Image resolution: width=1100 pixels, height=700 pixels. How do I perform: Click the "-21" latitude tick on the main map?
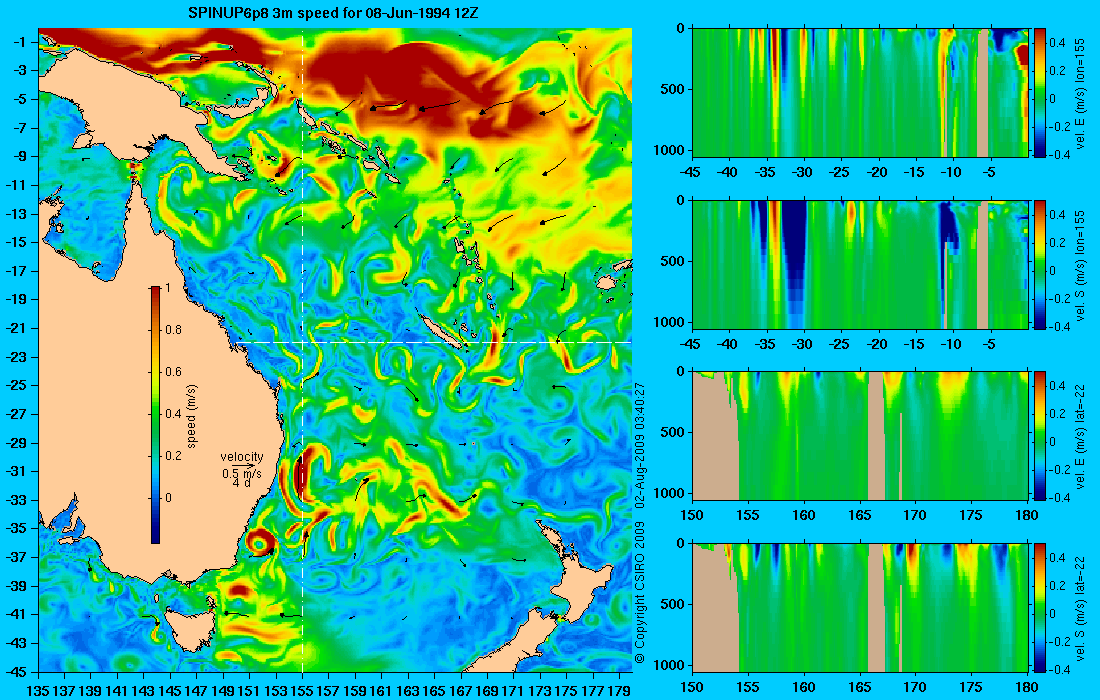[17, 328]
